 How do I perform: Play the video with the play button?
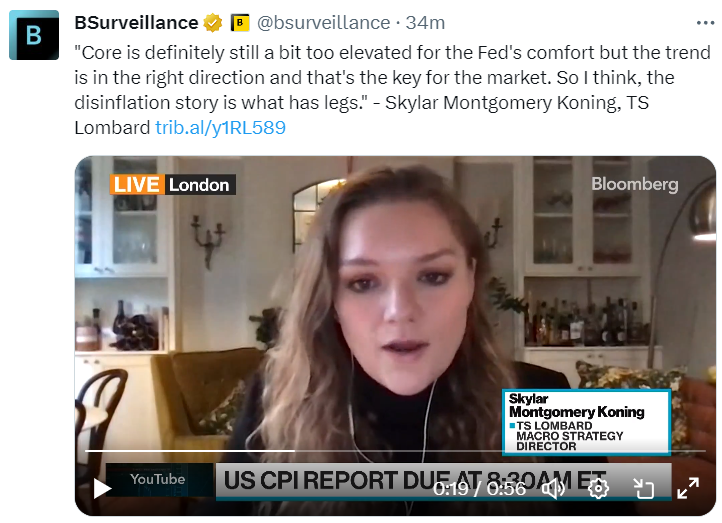click(102, 488)
